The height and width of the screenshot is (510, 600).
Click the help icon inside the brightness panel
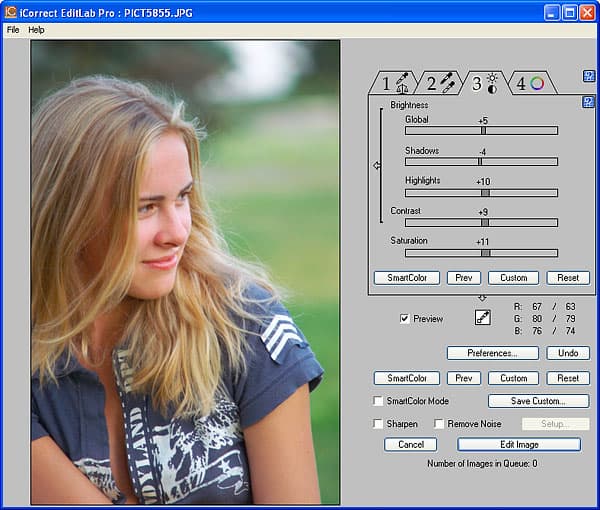coord(588,102)
